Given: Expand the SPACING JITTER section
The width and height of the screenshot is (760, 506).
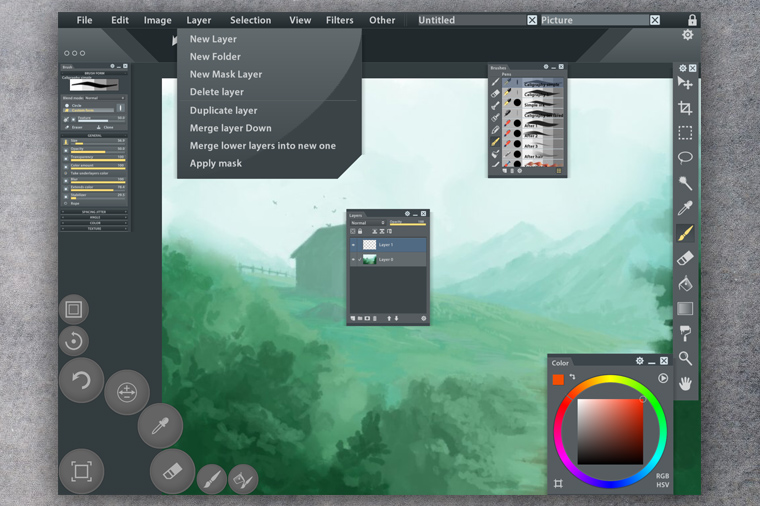Looking at the screenshot, I should [x=94, y=212].
